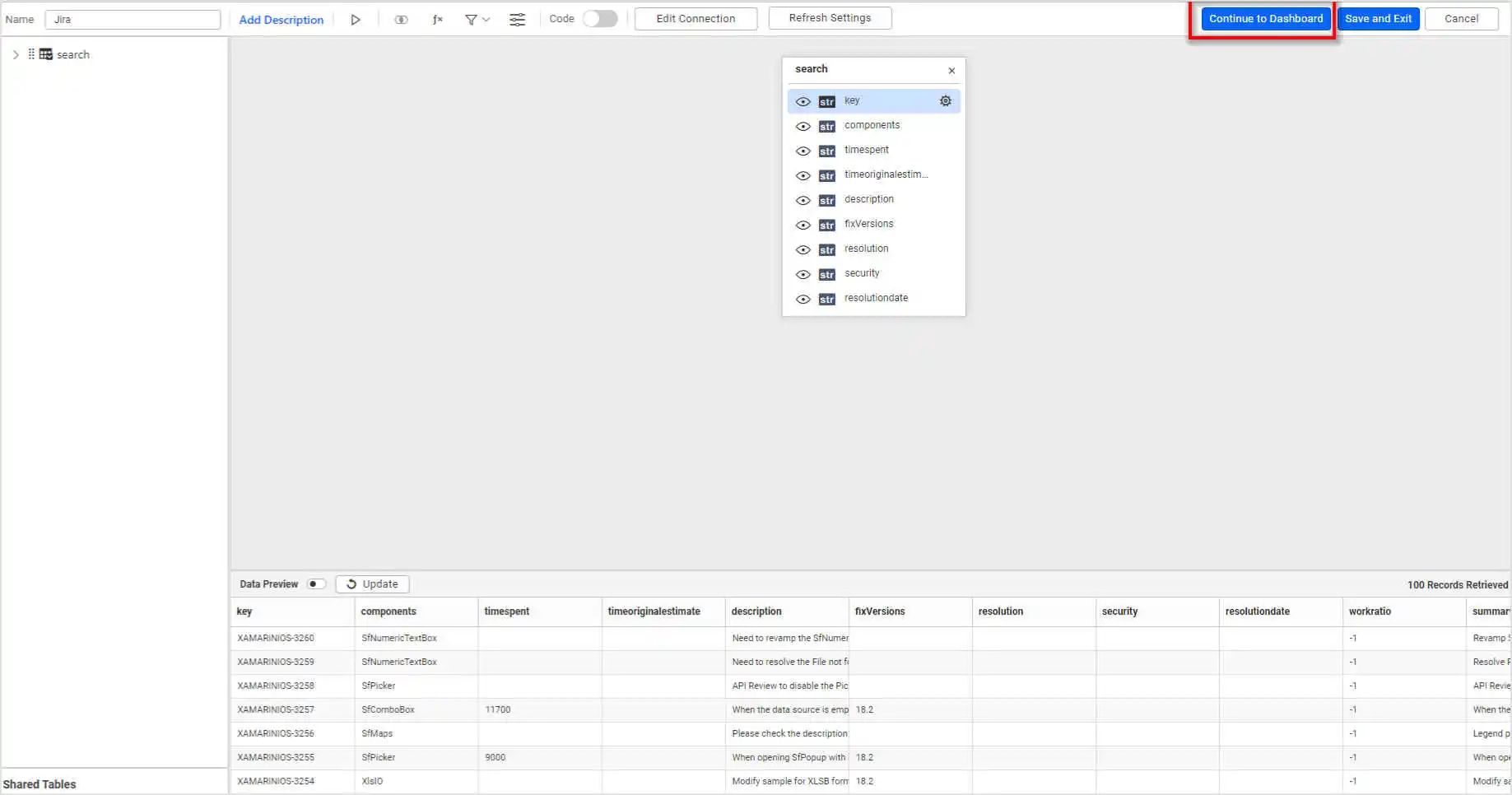
Task: Click the Name input field containing Jira
Action: click(133, 20)
